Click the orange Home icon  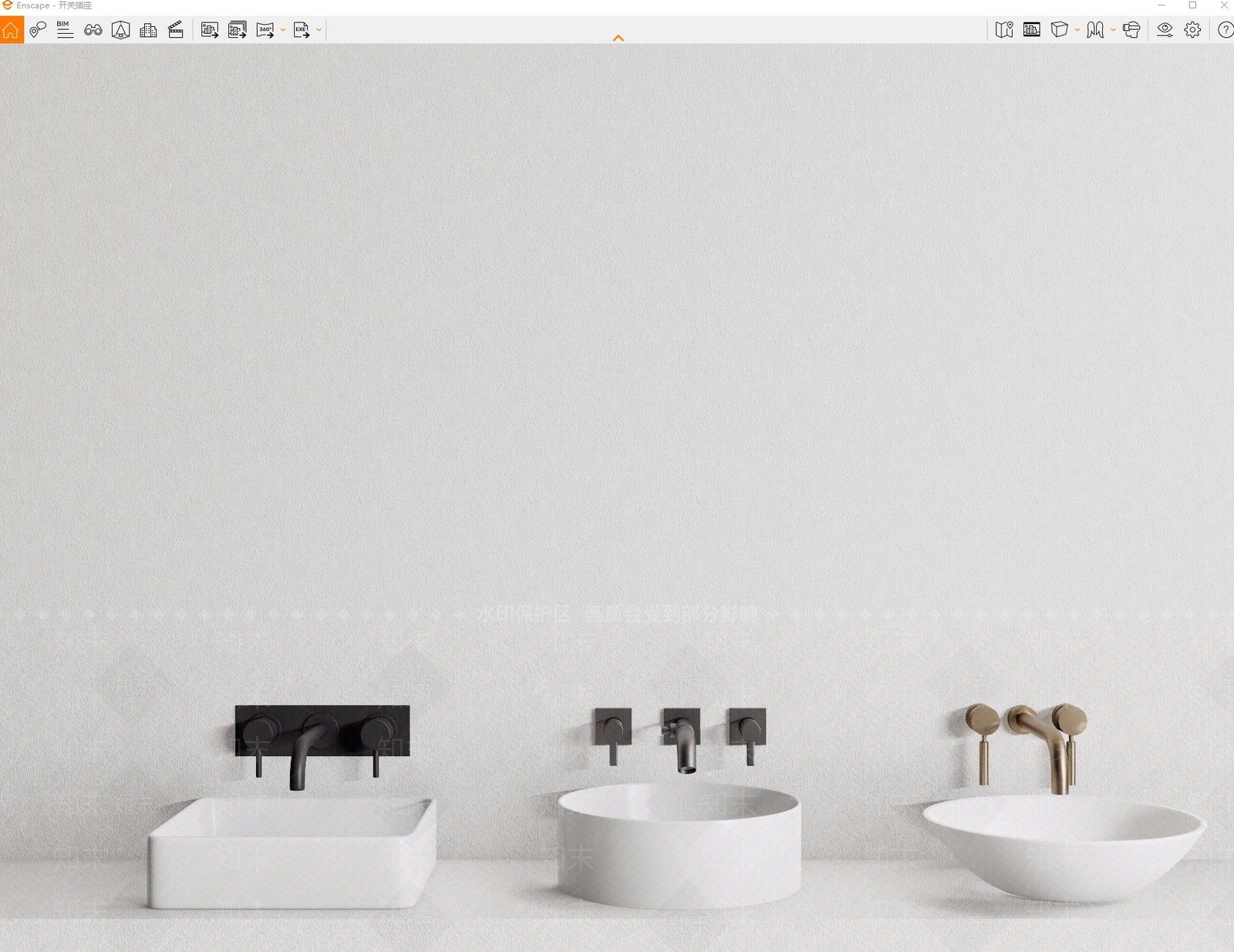[12, 30]
